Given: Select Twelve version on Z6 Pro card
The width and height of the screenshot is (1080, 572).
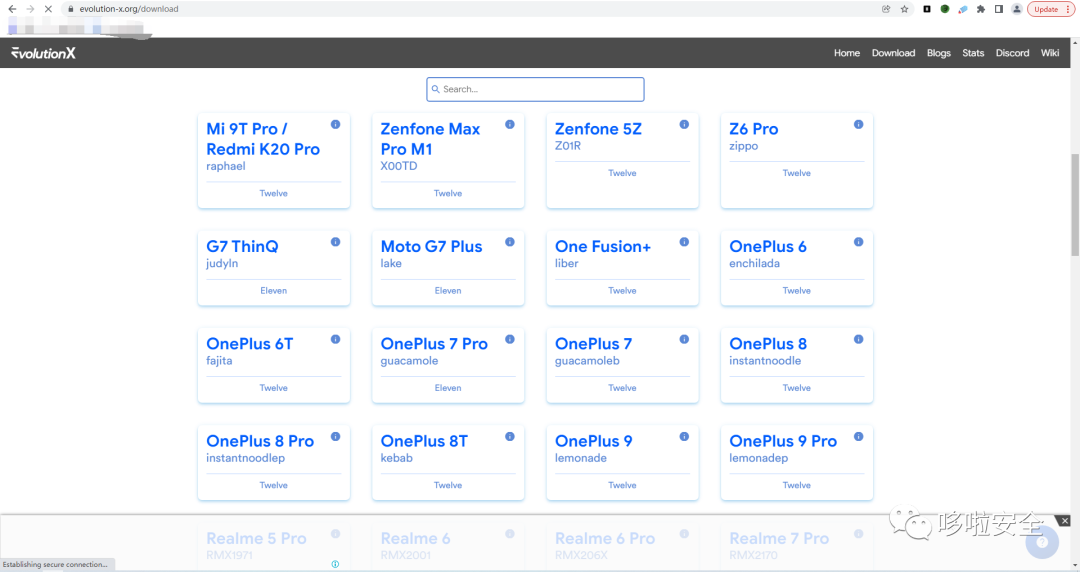Looking at the screenshot, I should click(796, 173).
